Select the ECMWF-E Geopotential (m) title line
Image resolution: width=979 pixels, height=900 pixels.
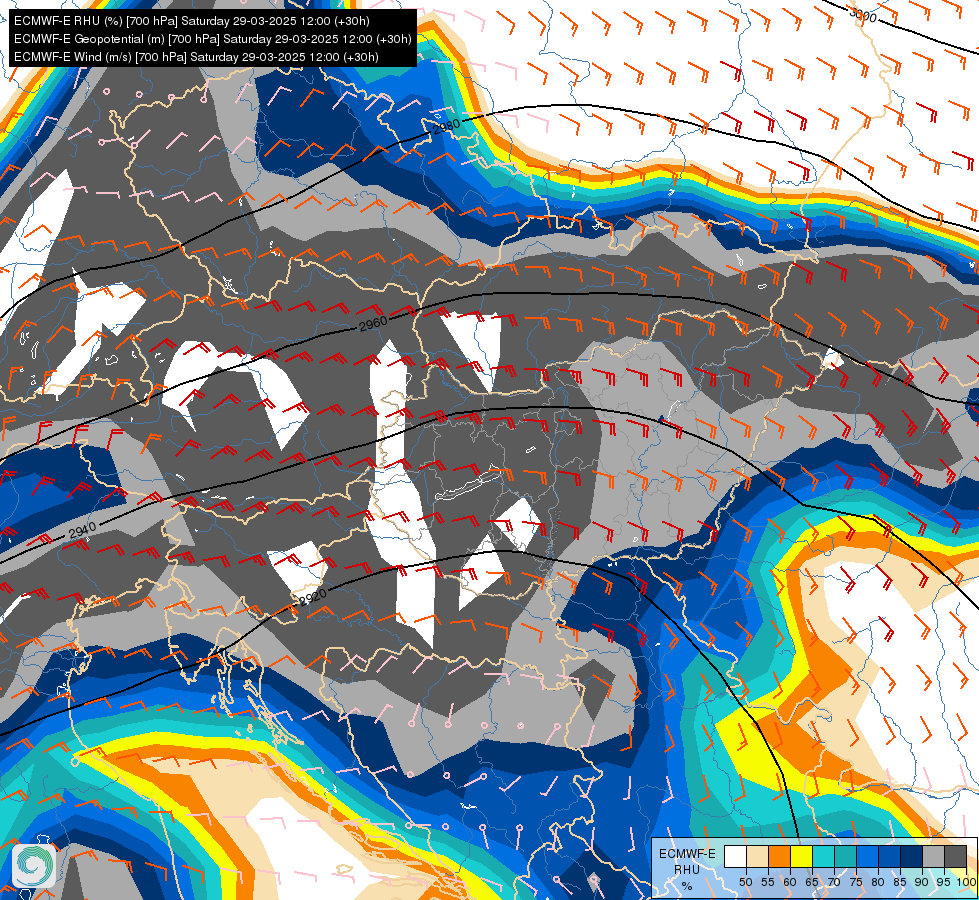[x=212, y=39]
